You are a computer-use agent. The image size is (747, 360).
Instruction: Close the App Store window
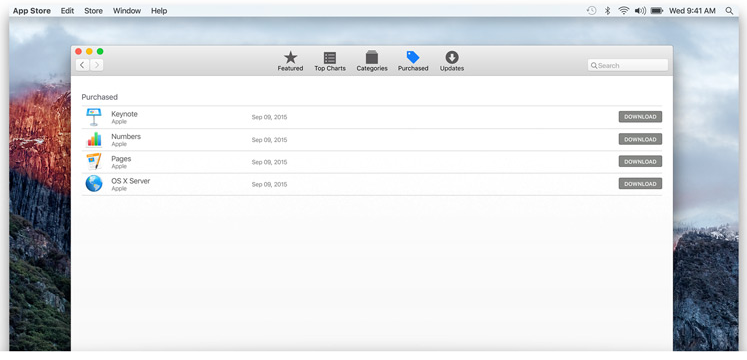(79, 51)
